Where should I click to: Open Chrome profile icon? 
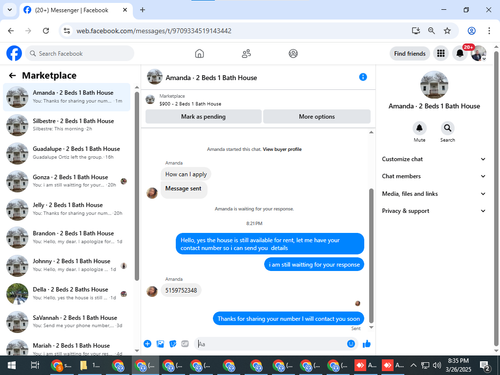(471, 31)
